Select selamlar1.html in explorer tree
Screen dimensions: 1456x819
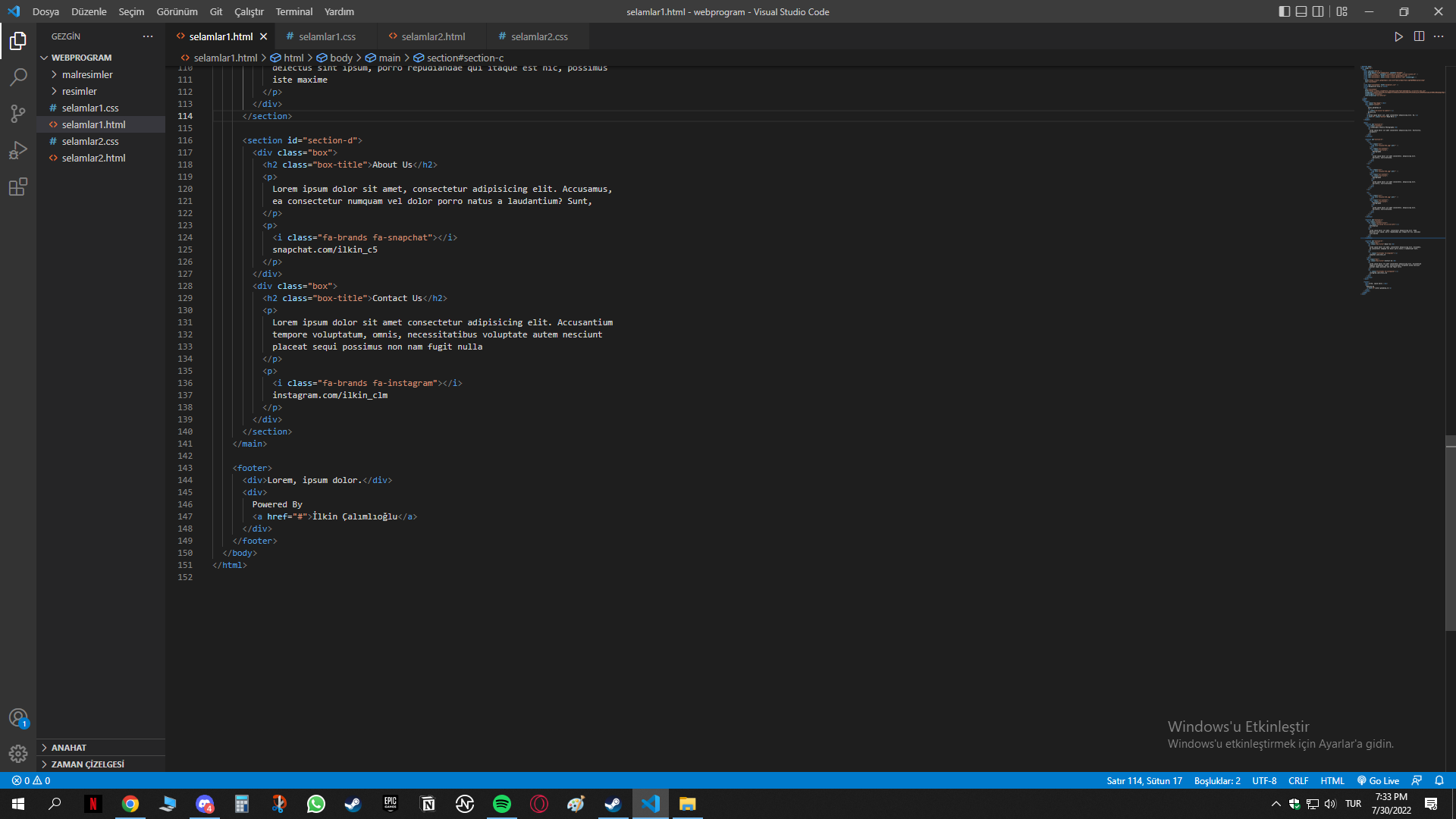(x=101, y=124)
